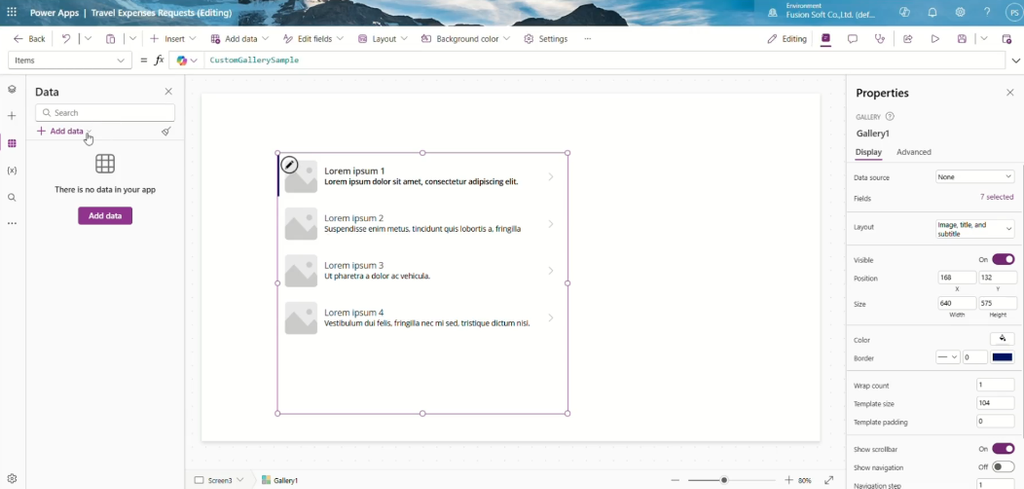This screenshot has width=1024, height=489.
Task: Open header Settings gear
Action: (961, 12)
